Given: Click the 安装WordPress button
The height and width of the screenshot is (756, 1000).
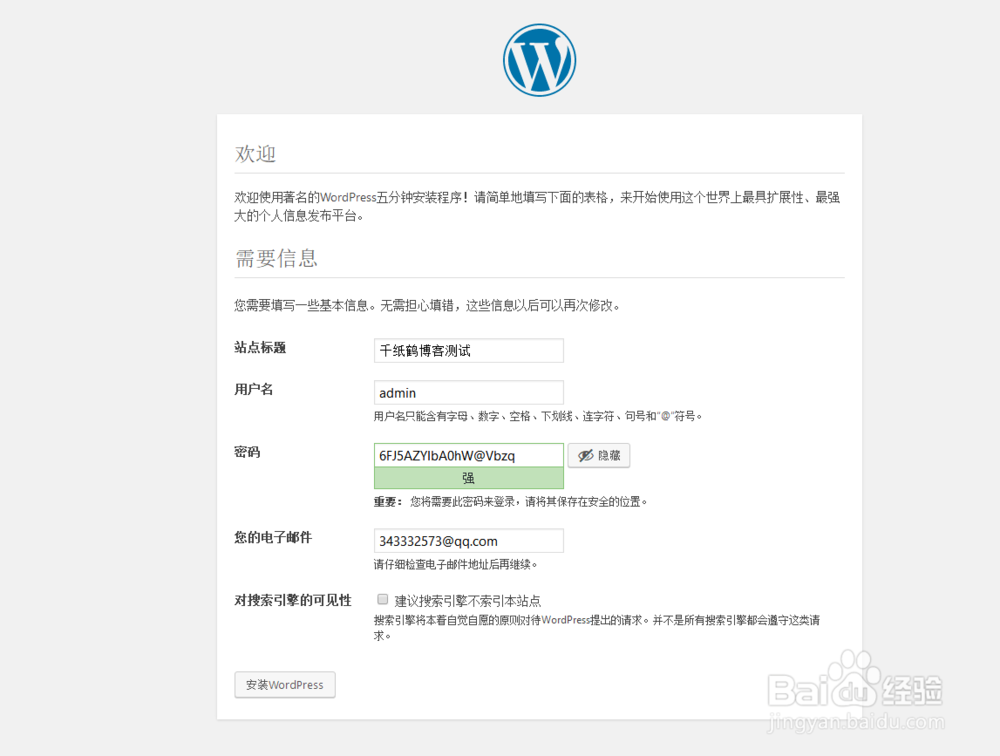Looking at the screenshot, I should (x=284, y=685).
